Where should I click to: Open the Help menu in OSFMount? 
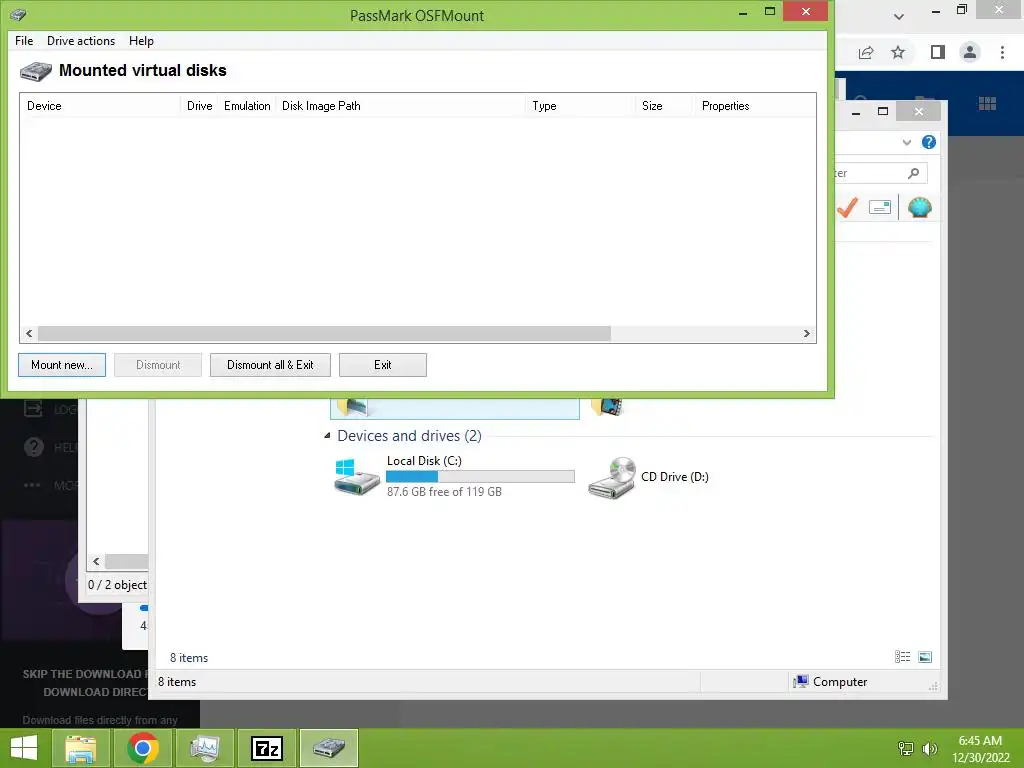coord(141,40)
